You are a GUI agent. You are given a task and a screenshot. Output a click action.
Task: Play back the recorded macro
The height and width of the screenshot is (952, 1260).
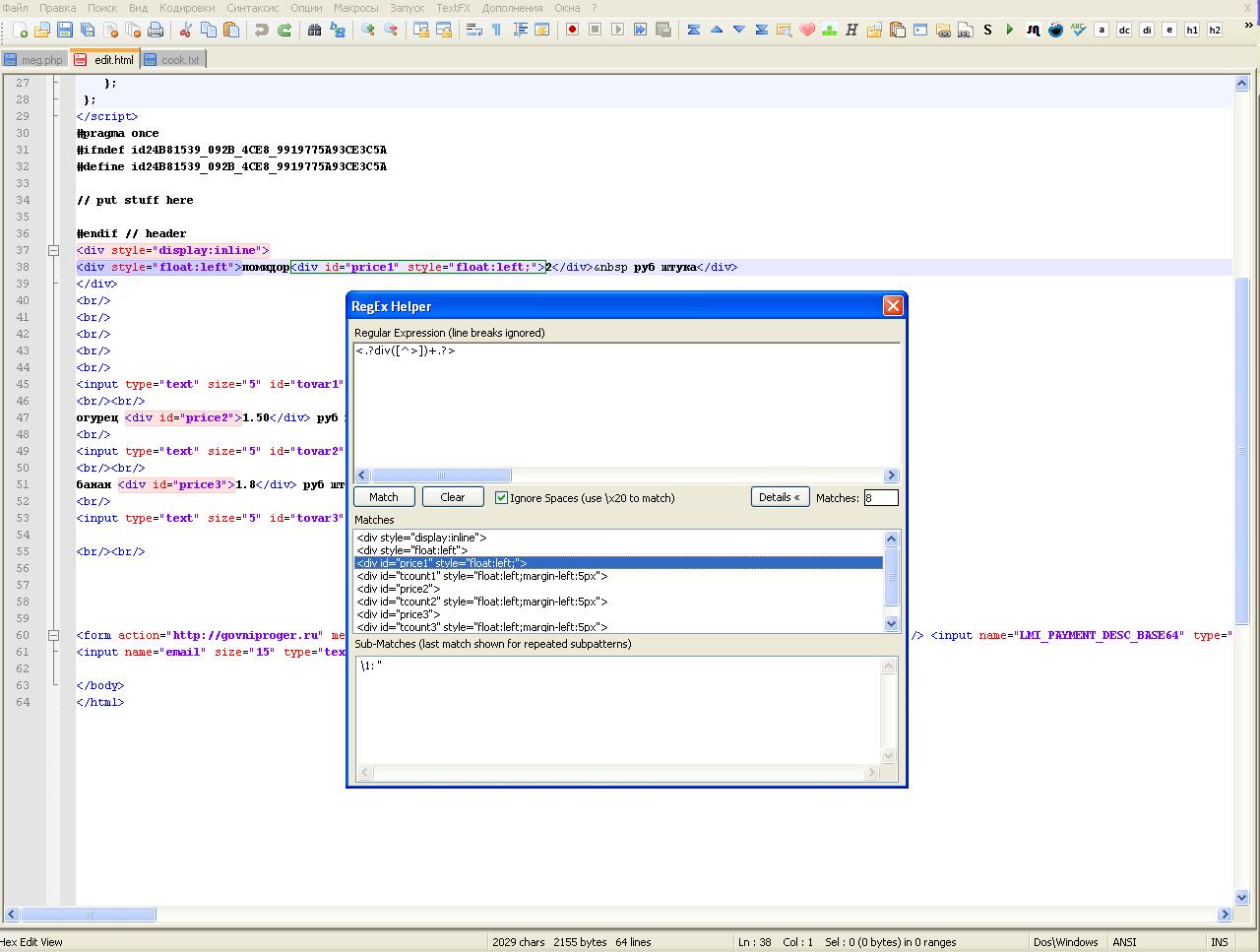617,30
